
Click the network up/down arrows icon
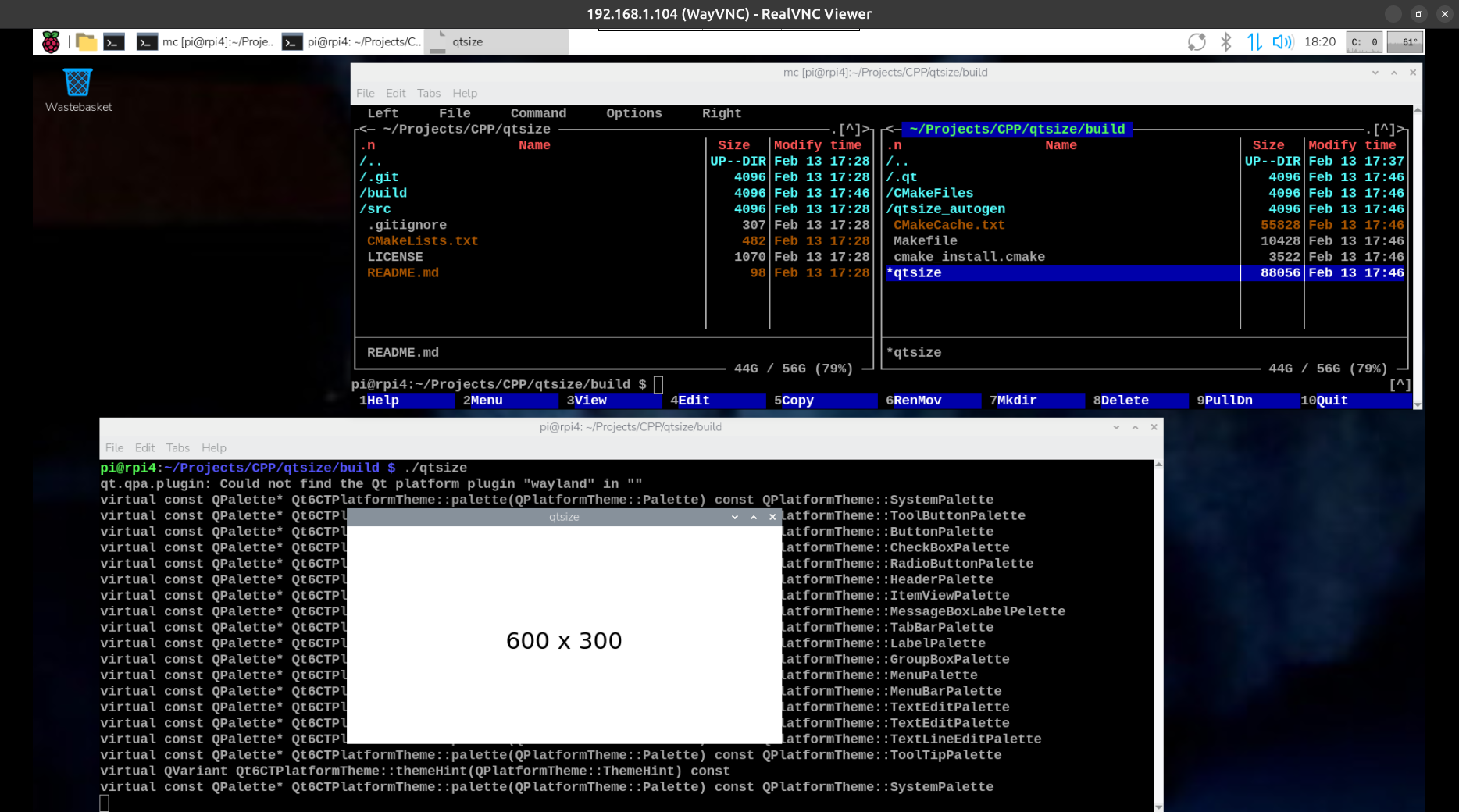point(1254,42)
